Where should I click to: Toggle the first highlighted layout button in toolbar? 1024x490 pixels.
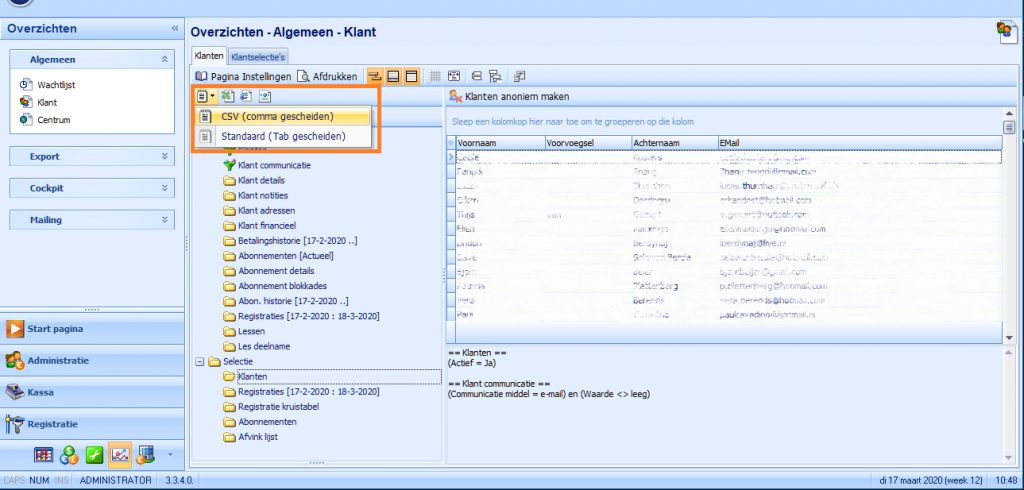pyautogui.click(x=375, y=76)
